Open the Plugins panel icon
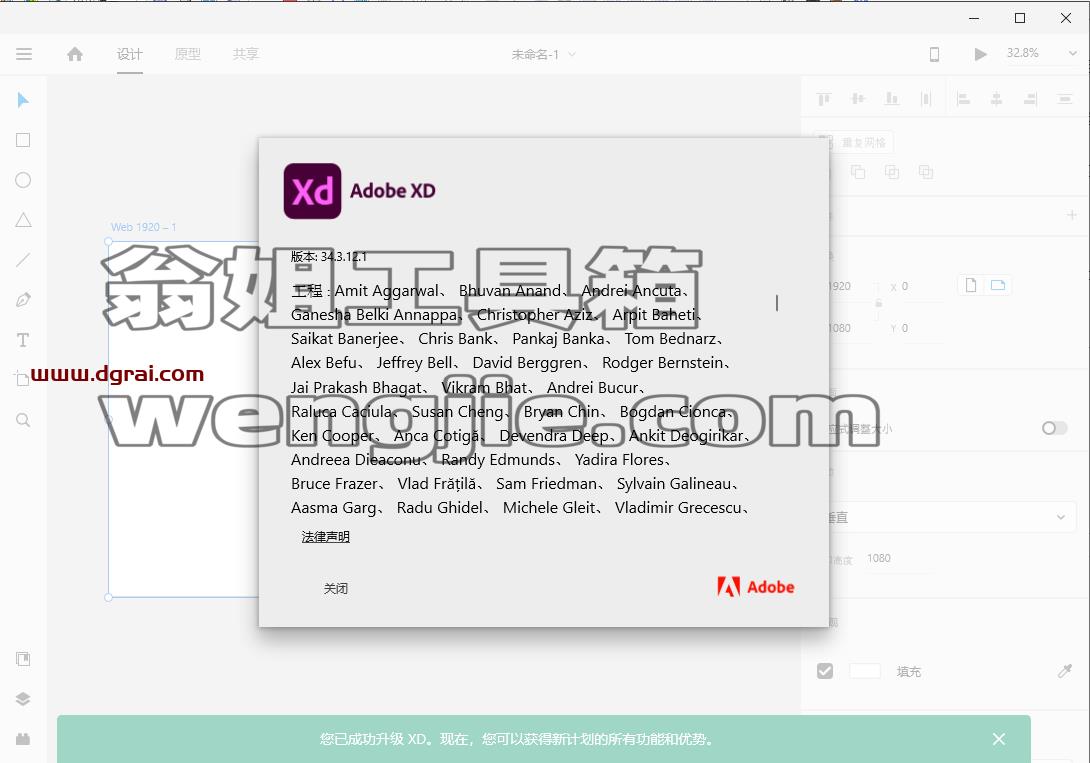The height and width of the screenshot is (763, 1090). (23, 739)
